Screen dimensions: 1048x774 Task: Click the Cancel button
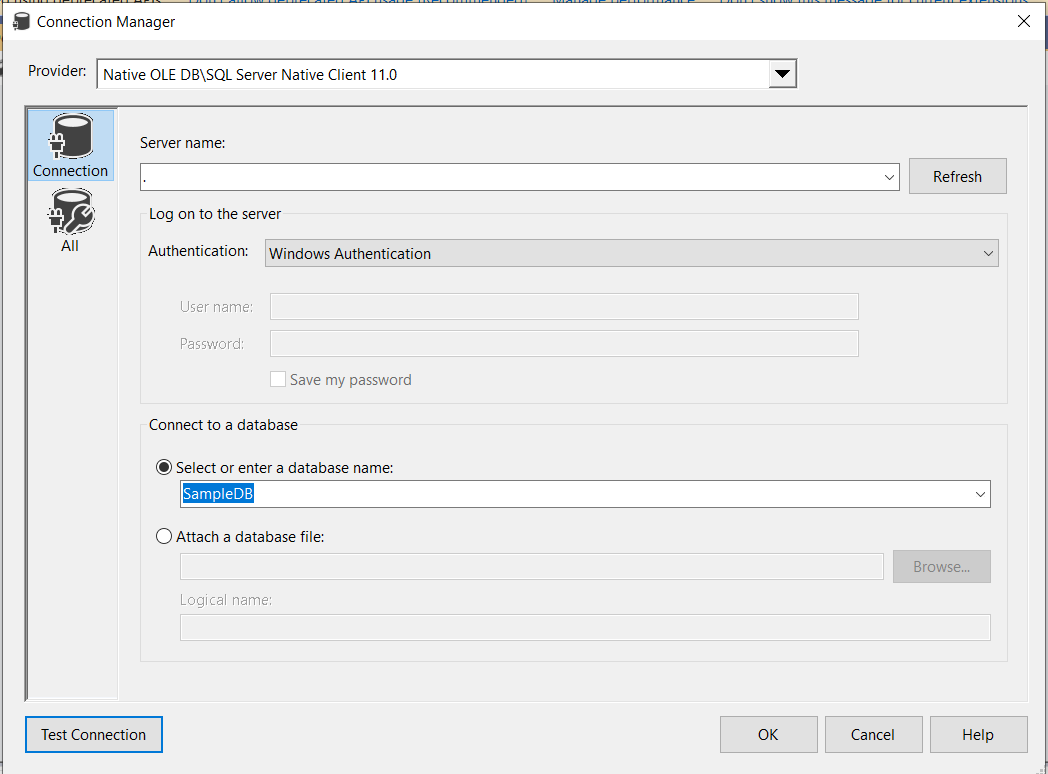click(872, 734)
